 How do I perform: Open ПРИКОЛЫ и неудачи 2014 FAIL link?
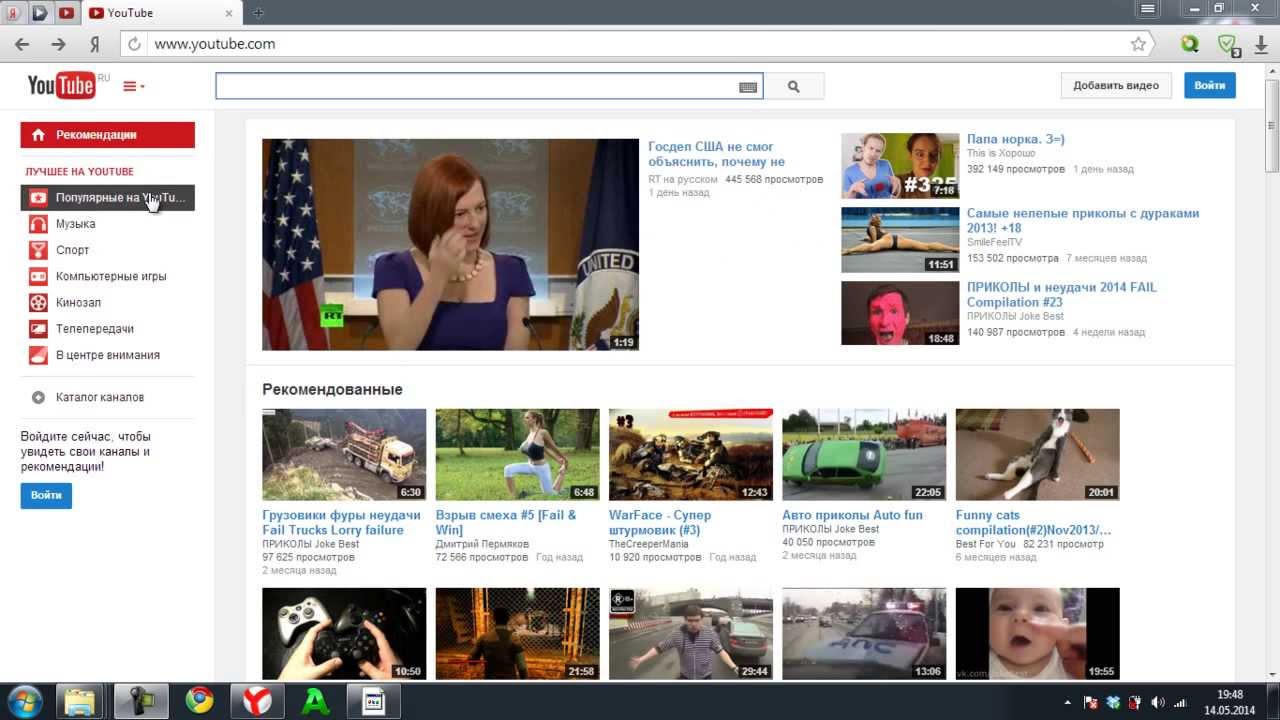click(x=1061, y=294)
